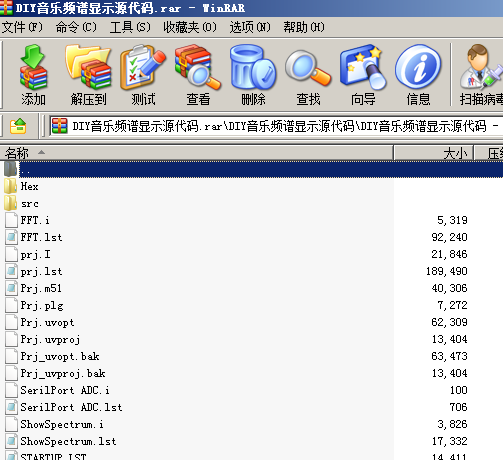This screenshot has width=503, height=460.
Task: Click the file icon next to Prj.uvopt
Action: click(11, 322)
